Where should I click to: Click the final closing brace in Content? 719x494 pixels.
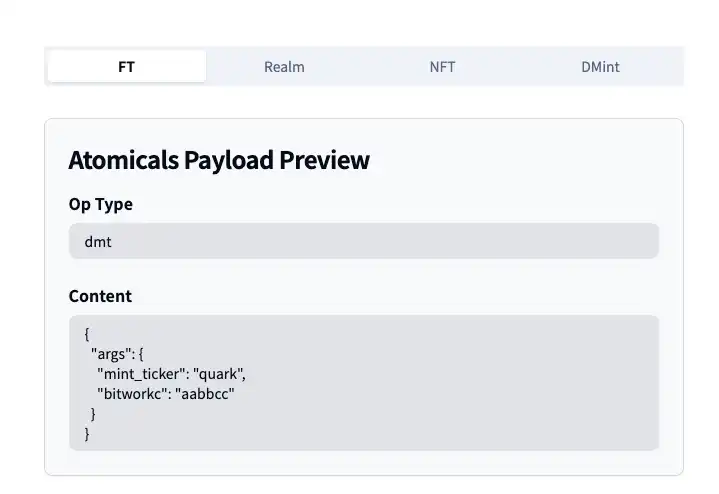pyautogui.click(x=88, y=433)
